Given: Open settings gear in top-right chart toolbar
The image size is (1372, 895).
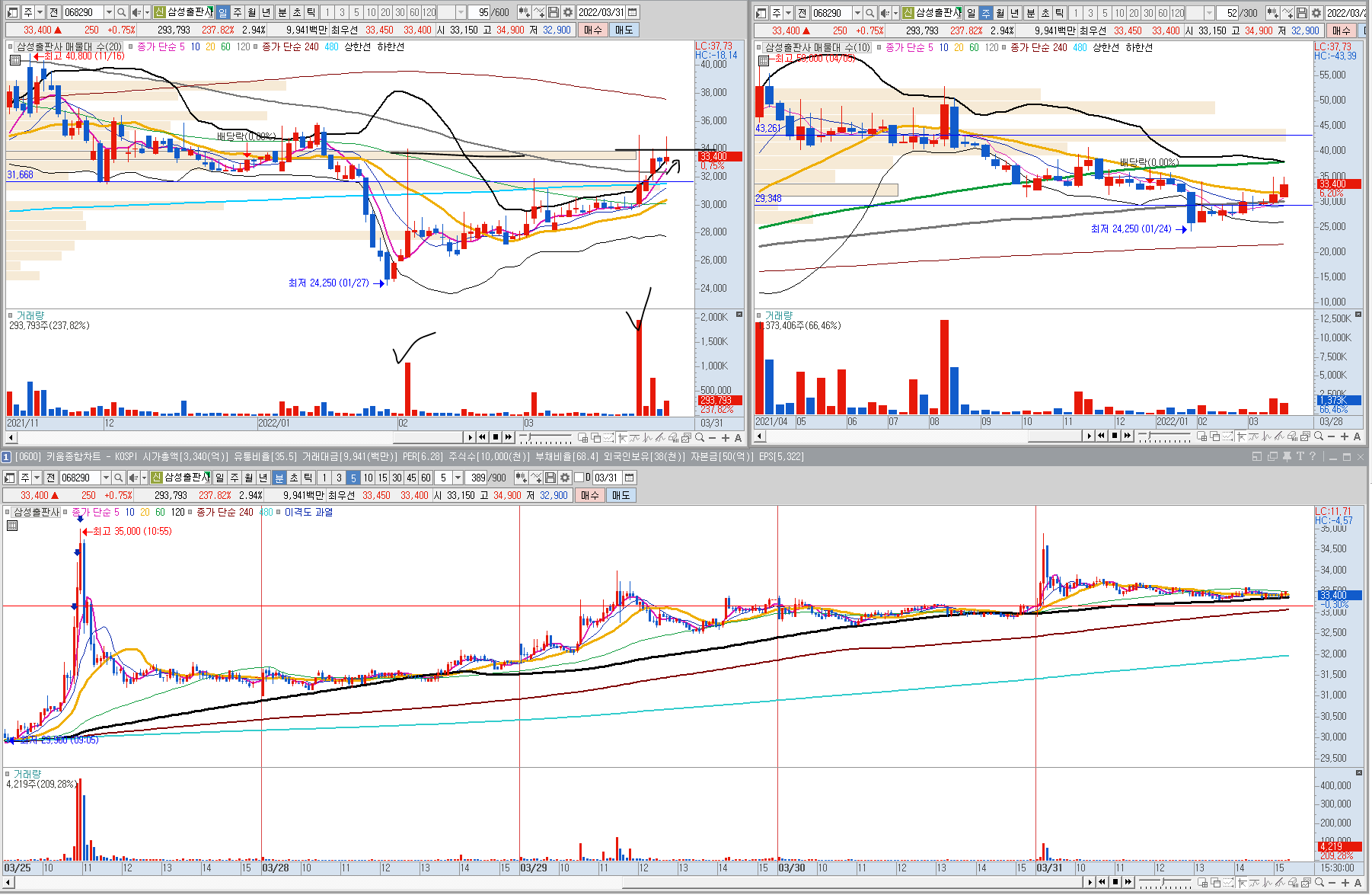Looking at the screenshot, I should [x=1316, y=13].
